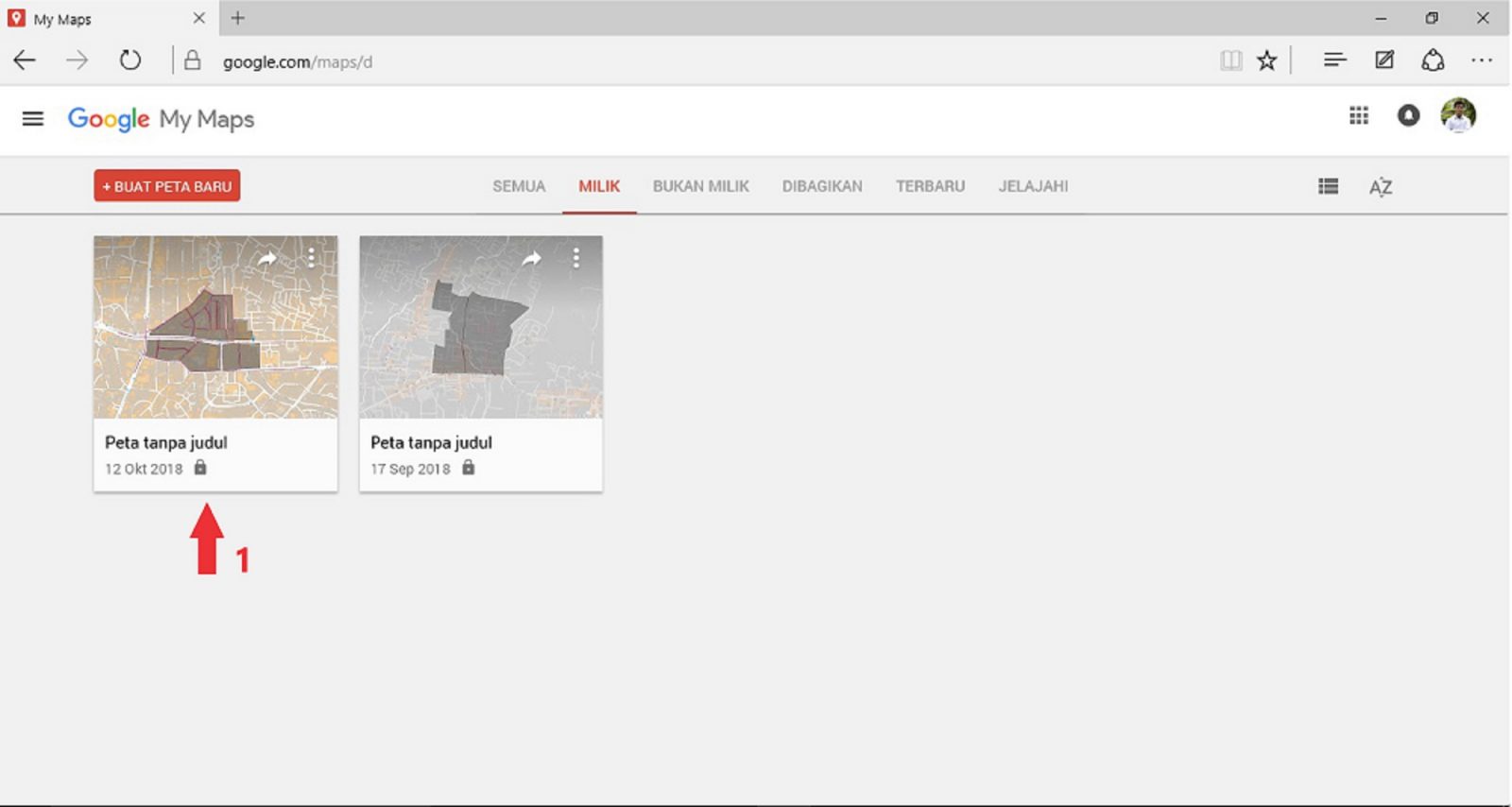Open map thumbnail dated 17 Sep 2018
Screen dimensions: 1512x807
(481, 327)
